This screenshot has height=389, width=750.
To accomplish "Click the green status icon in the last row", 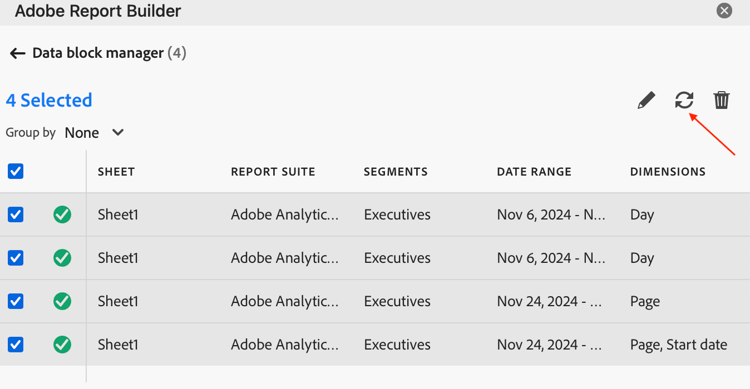I will click(62, 345).
